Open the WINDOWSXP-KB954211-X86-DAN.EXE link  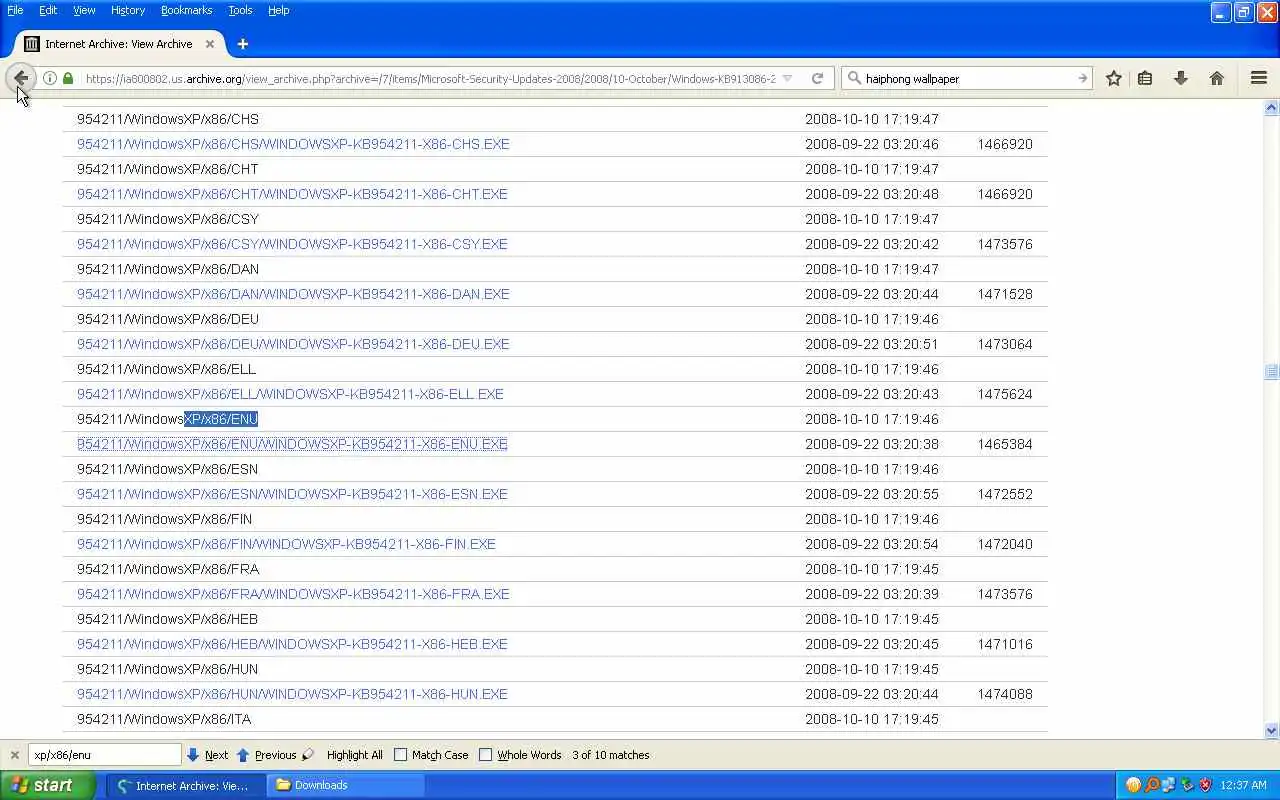293,294
